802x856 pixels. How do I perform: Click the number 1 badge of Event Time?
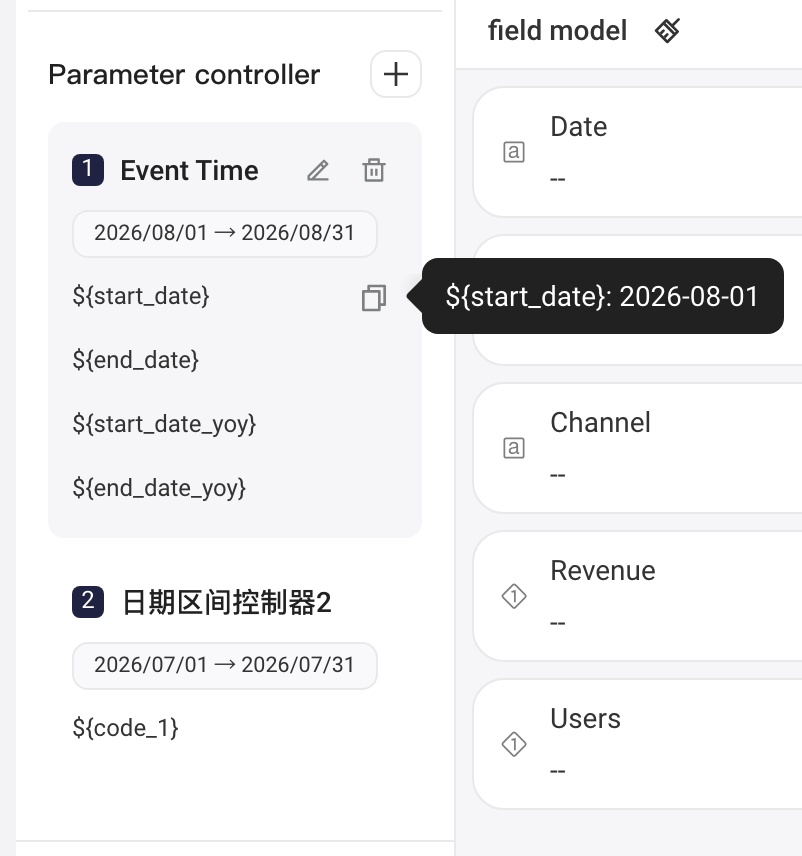click(x=88, y=170)
